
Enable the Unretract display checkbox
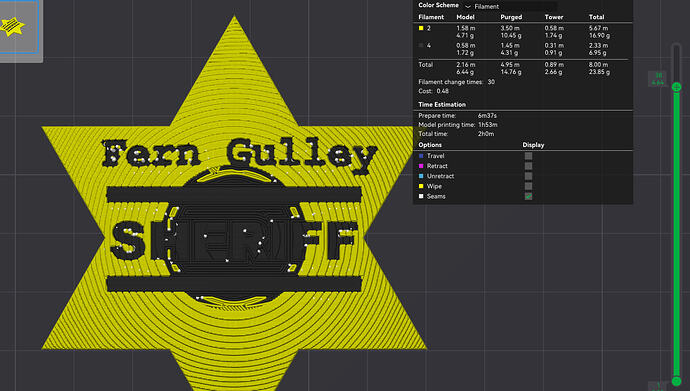coord(528,176)
